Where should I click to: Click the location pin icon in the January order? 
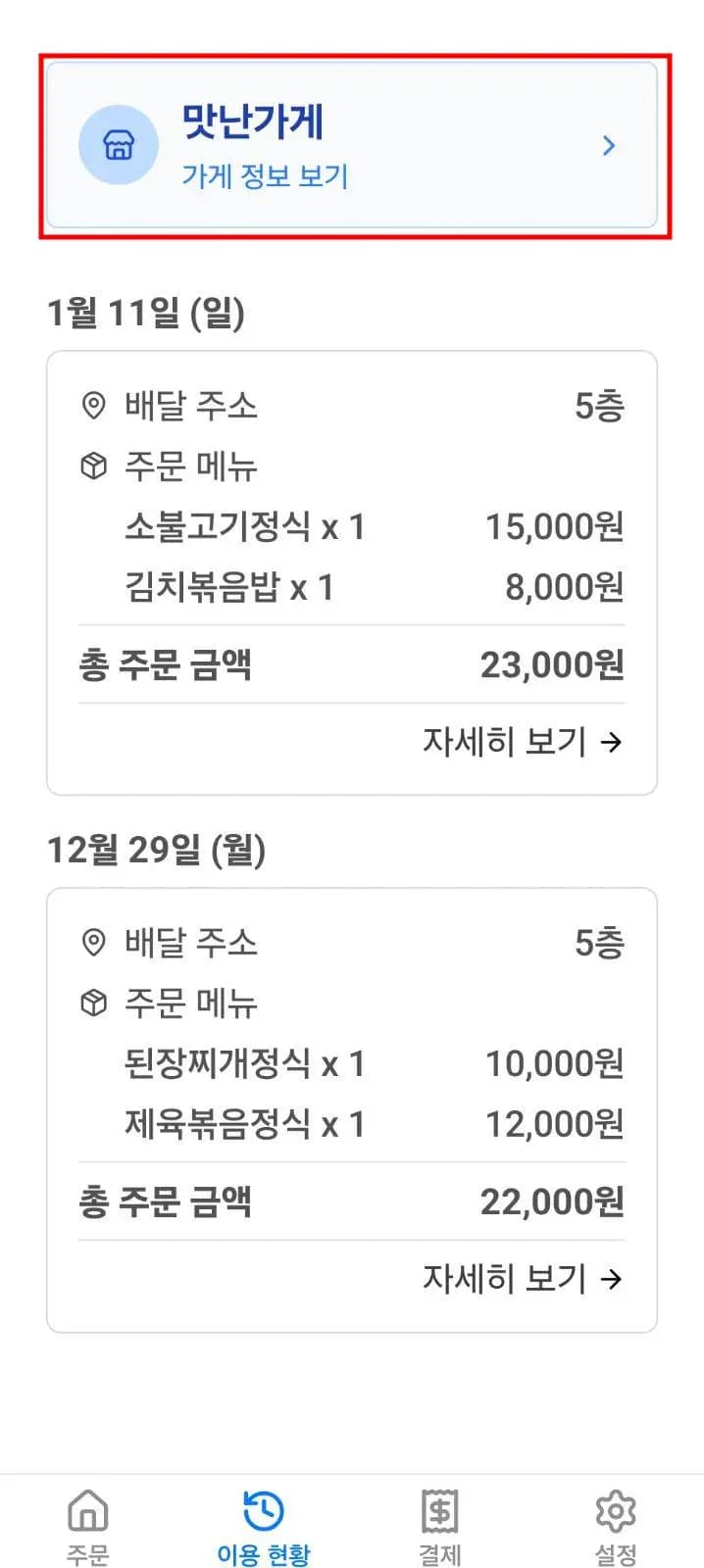pos(94,407)
